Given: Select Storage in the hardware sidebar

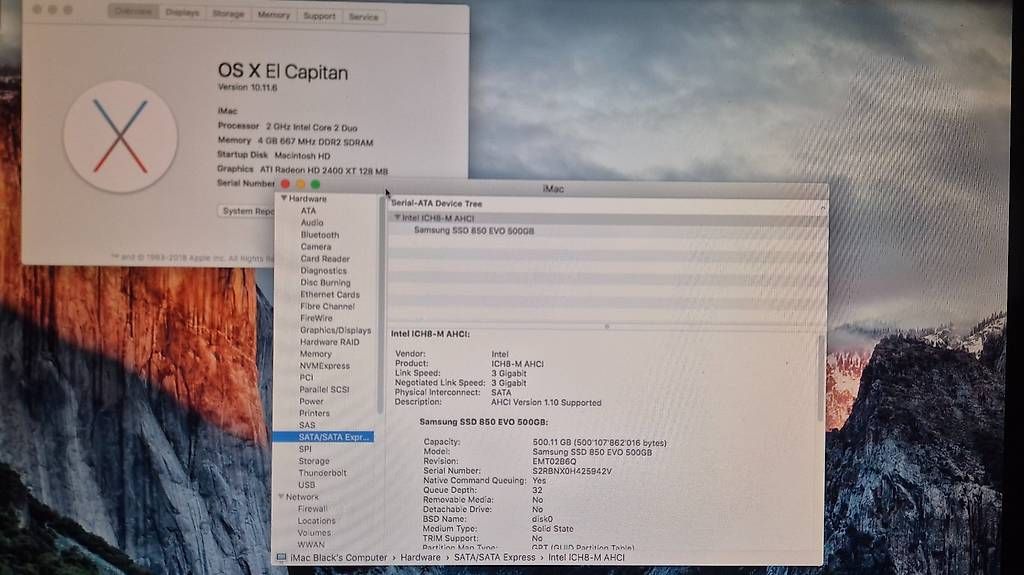Looking at the screenshot, I should pyautogui.click(x=314, y=461).
